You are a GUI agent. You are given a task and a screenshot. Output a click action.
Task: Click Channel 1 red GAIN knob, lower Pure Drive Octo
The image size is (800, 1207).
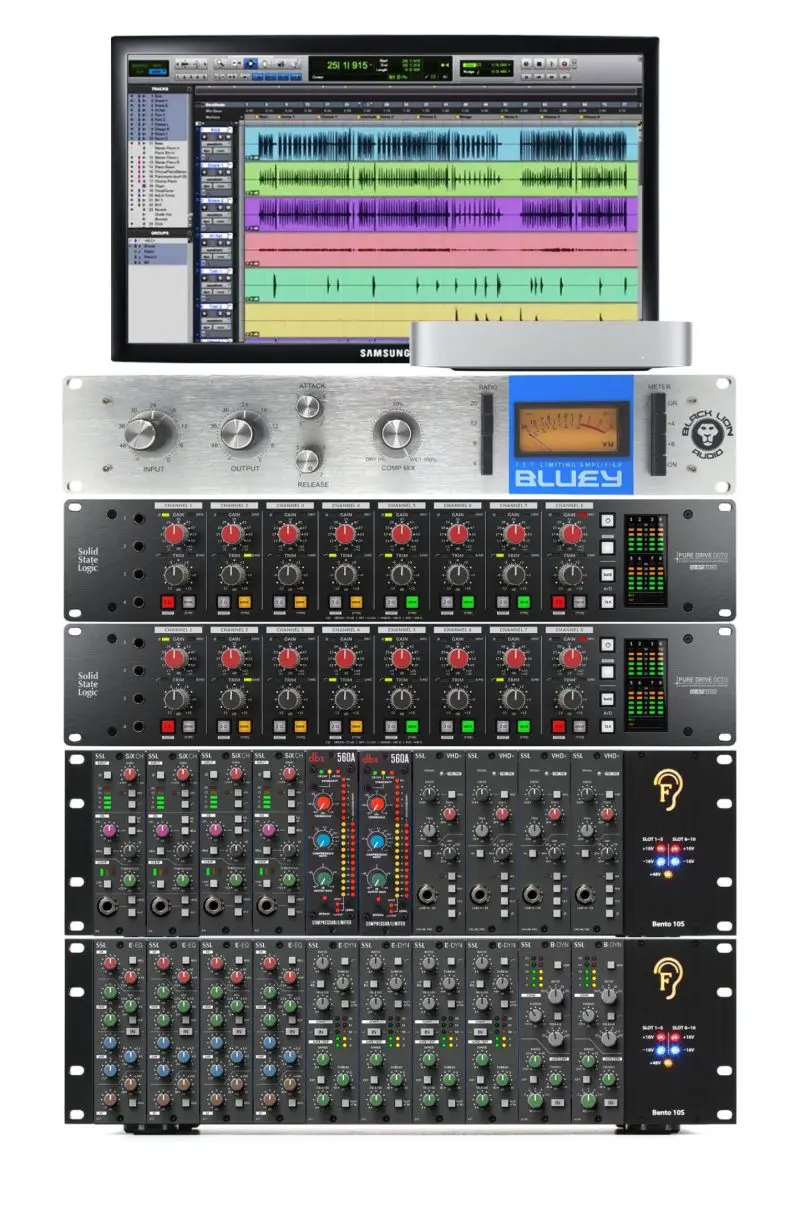tap(175, 658)
